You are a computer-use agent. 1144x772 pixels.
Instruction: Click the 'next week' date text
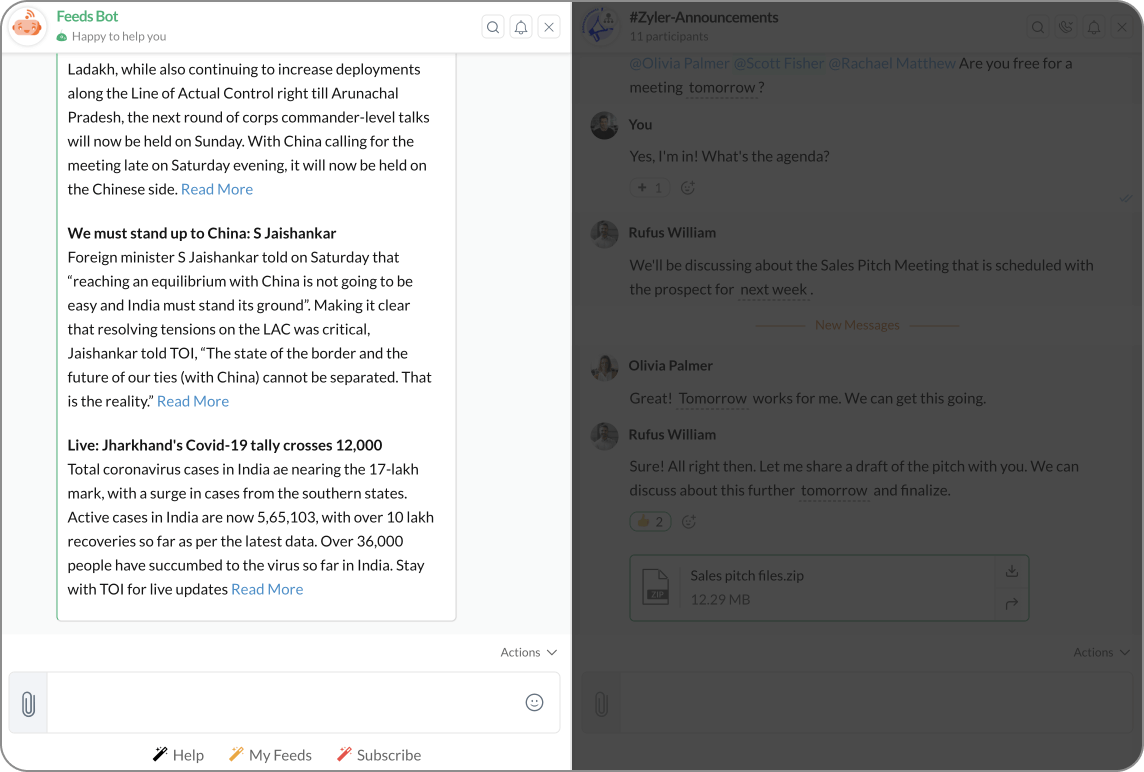[773, 290]
